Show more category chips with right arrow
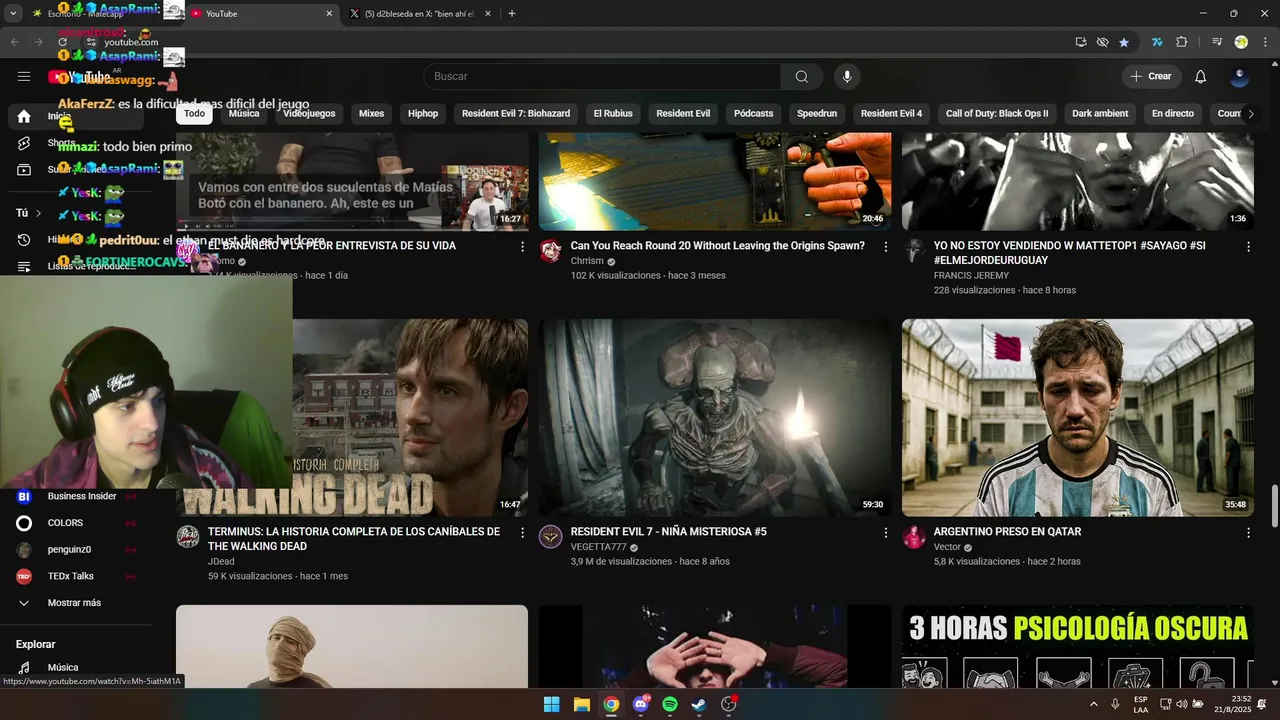The image size is (1280, 720). coord(1250,114)
